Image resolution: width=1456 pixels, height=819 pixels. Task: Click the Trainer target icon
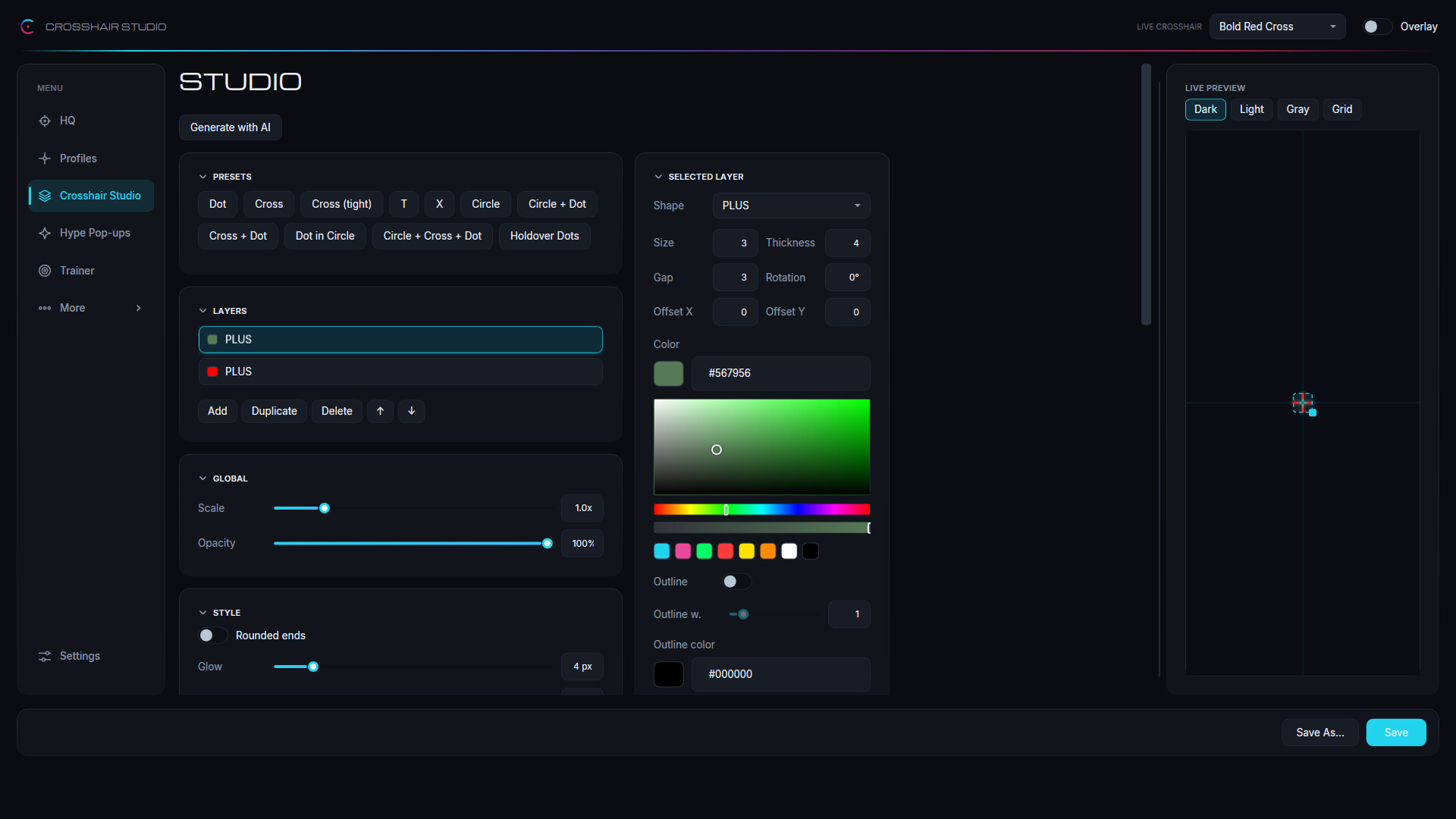point(45,271)
